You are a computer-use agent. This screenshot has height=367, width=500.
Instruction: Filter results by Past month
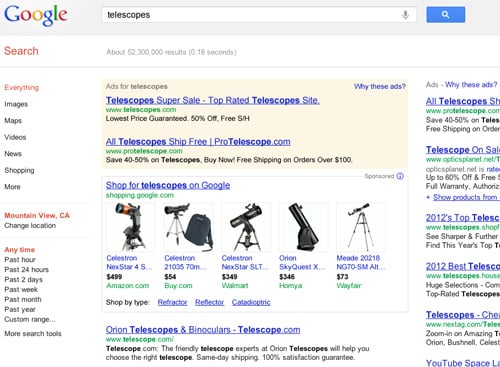[23, 299]
